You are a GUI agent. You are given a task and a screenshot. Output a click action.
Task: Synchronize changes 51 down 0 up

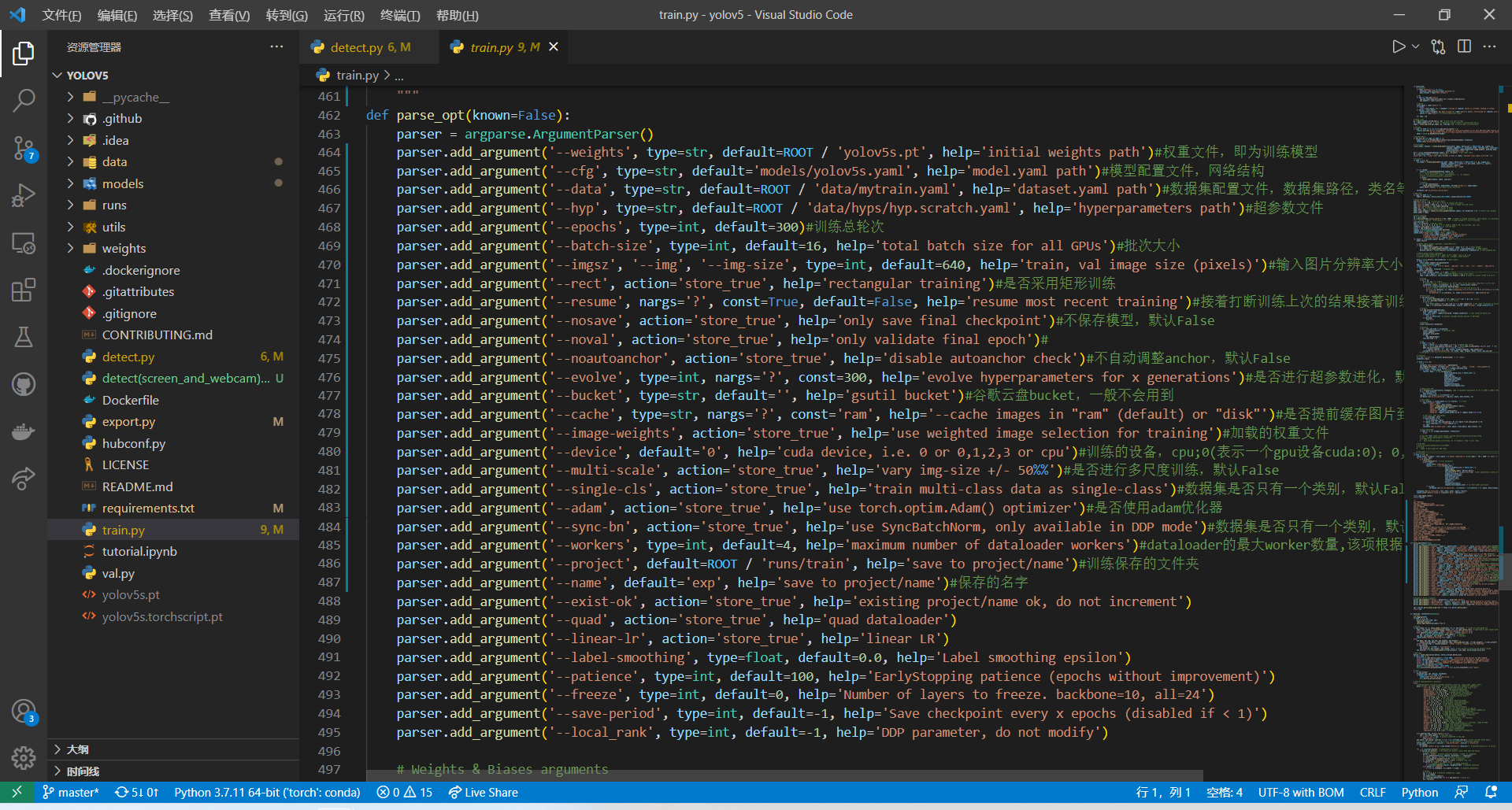136,792
